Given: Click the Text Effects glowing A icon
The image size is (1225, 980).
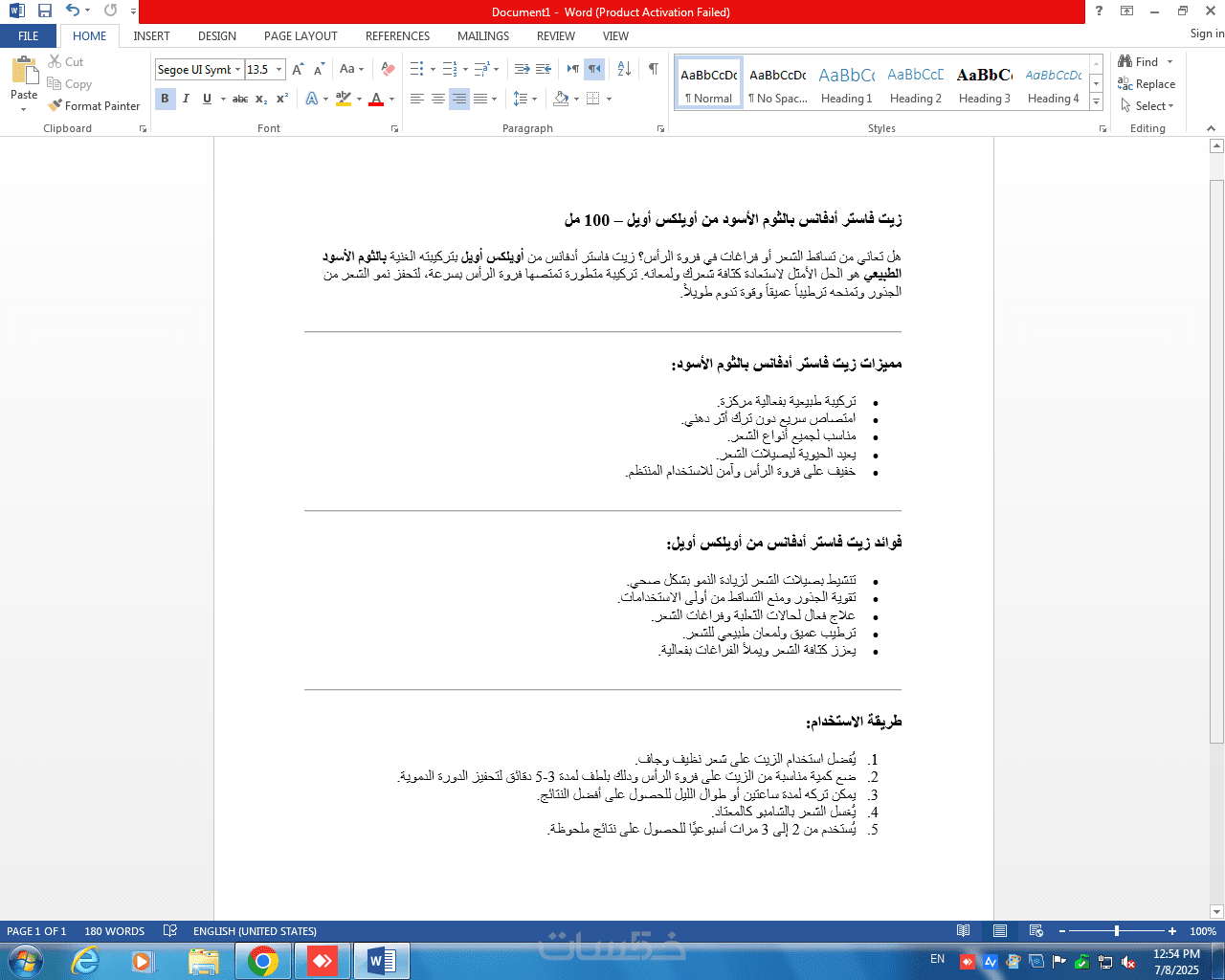Looking at the screenshot, I should 311,99.
